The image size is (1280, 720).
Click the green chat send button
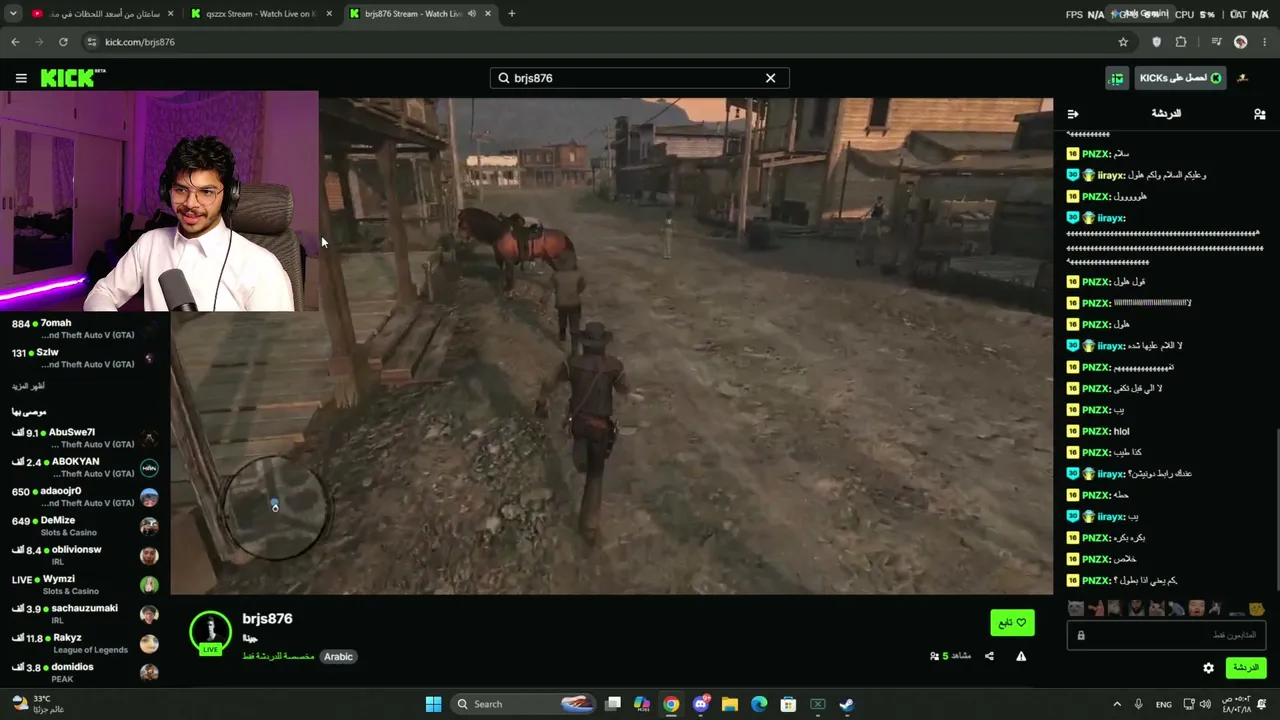click(1245, 667)
